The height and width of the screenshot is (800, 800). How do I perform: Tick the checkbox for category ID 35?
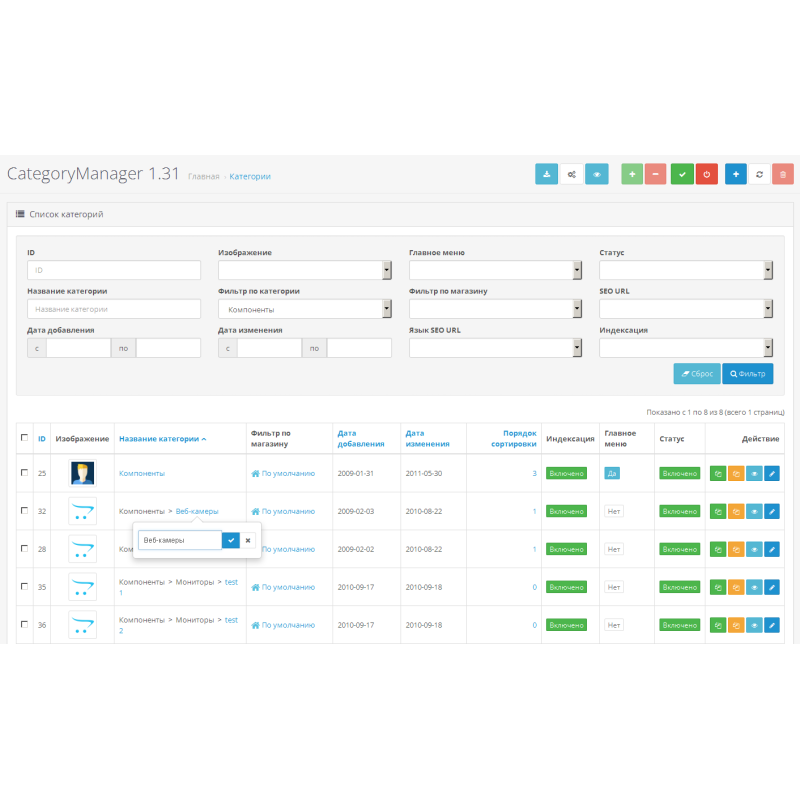pos(25,587)
